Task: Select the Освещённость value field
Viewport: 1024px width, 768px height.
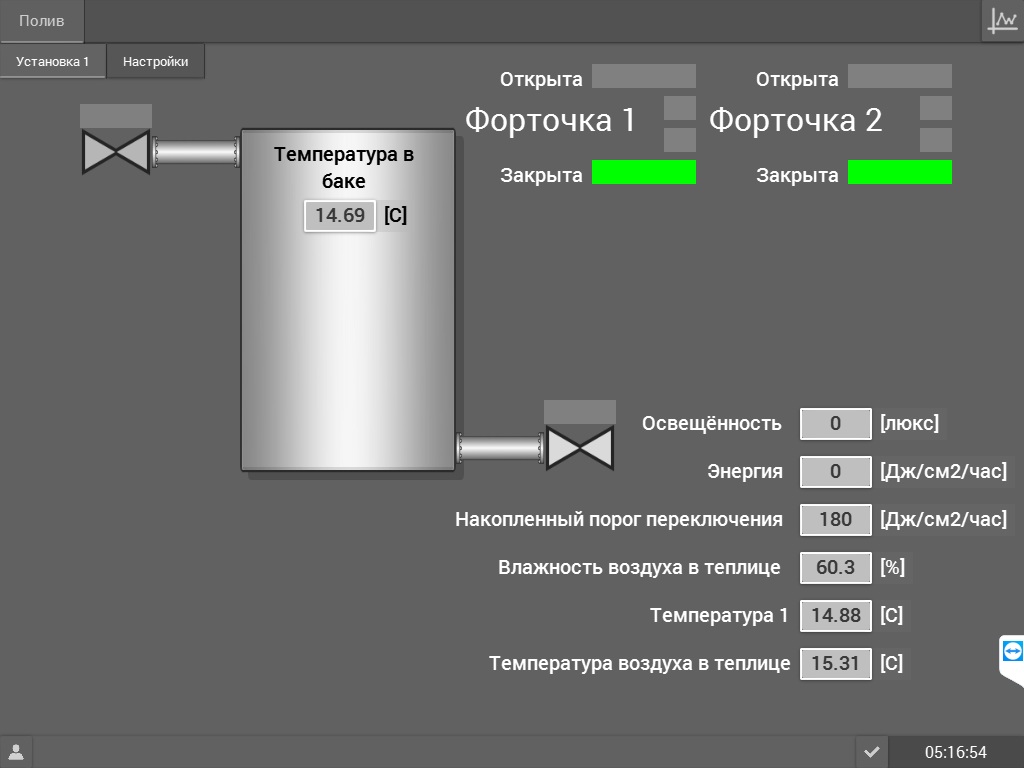Action: [x=835, y=423]
